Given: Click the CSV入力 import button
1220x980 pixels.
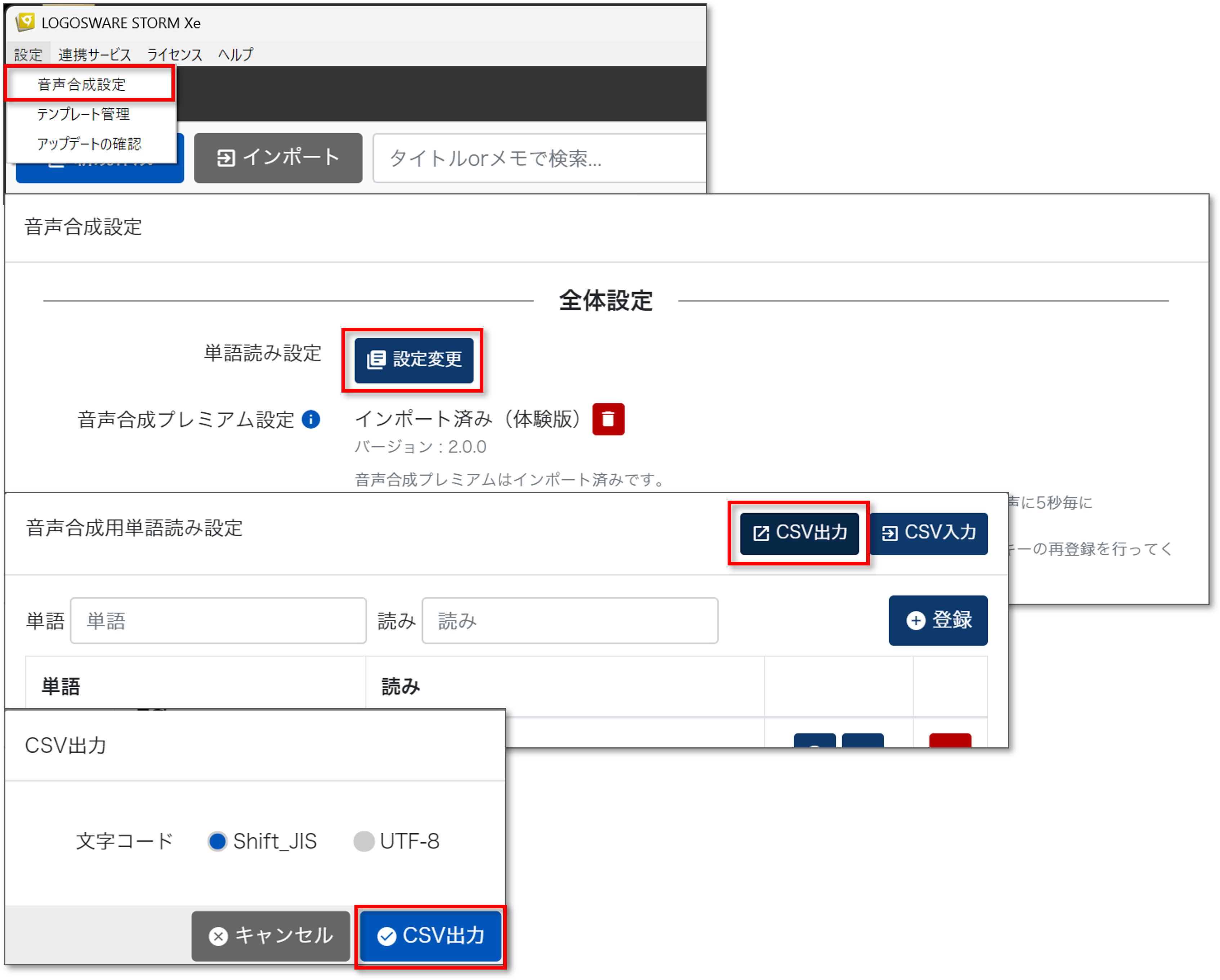Looking at the screenshot, I should [x=929, y=533].
